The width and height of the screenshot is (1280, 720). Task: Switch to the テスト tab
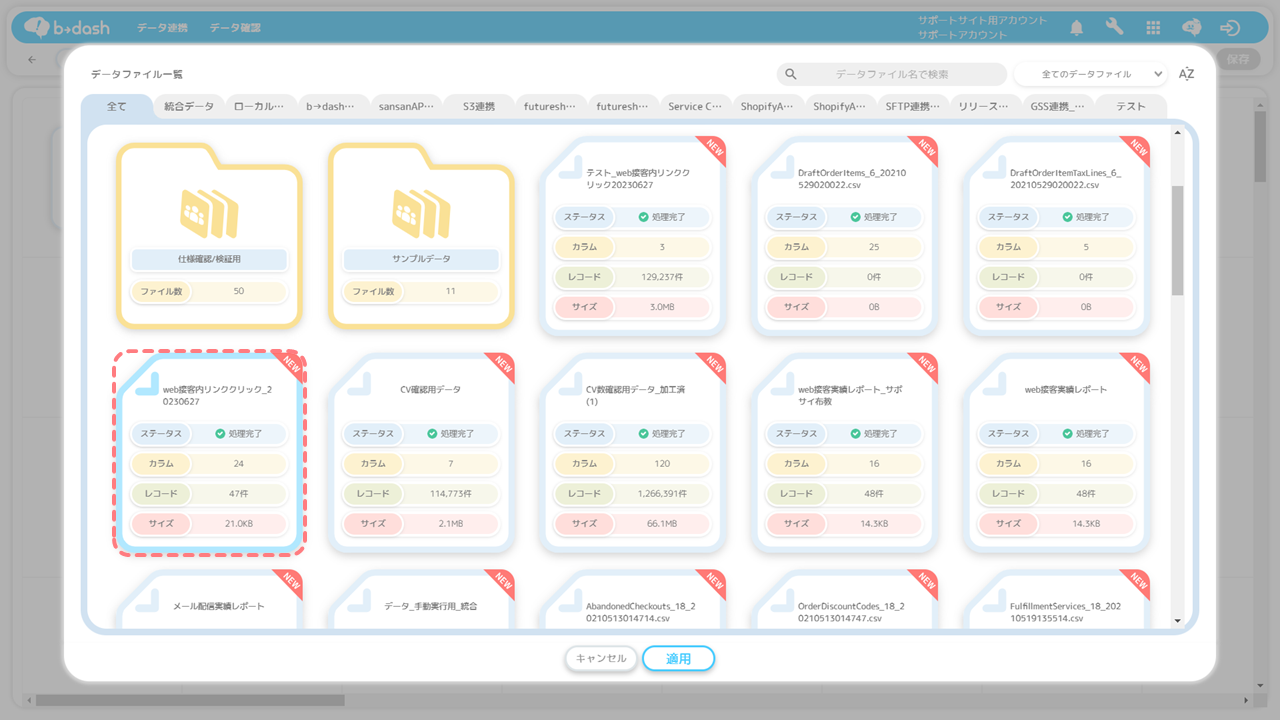pyautogui.click(x=1131, y=106)
